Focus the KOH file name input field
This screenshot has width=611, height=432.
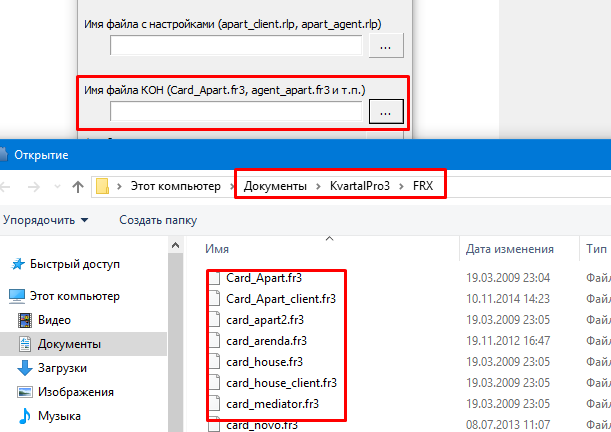(236, 112)
